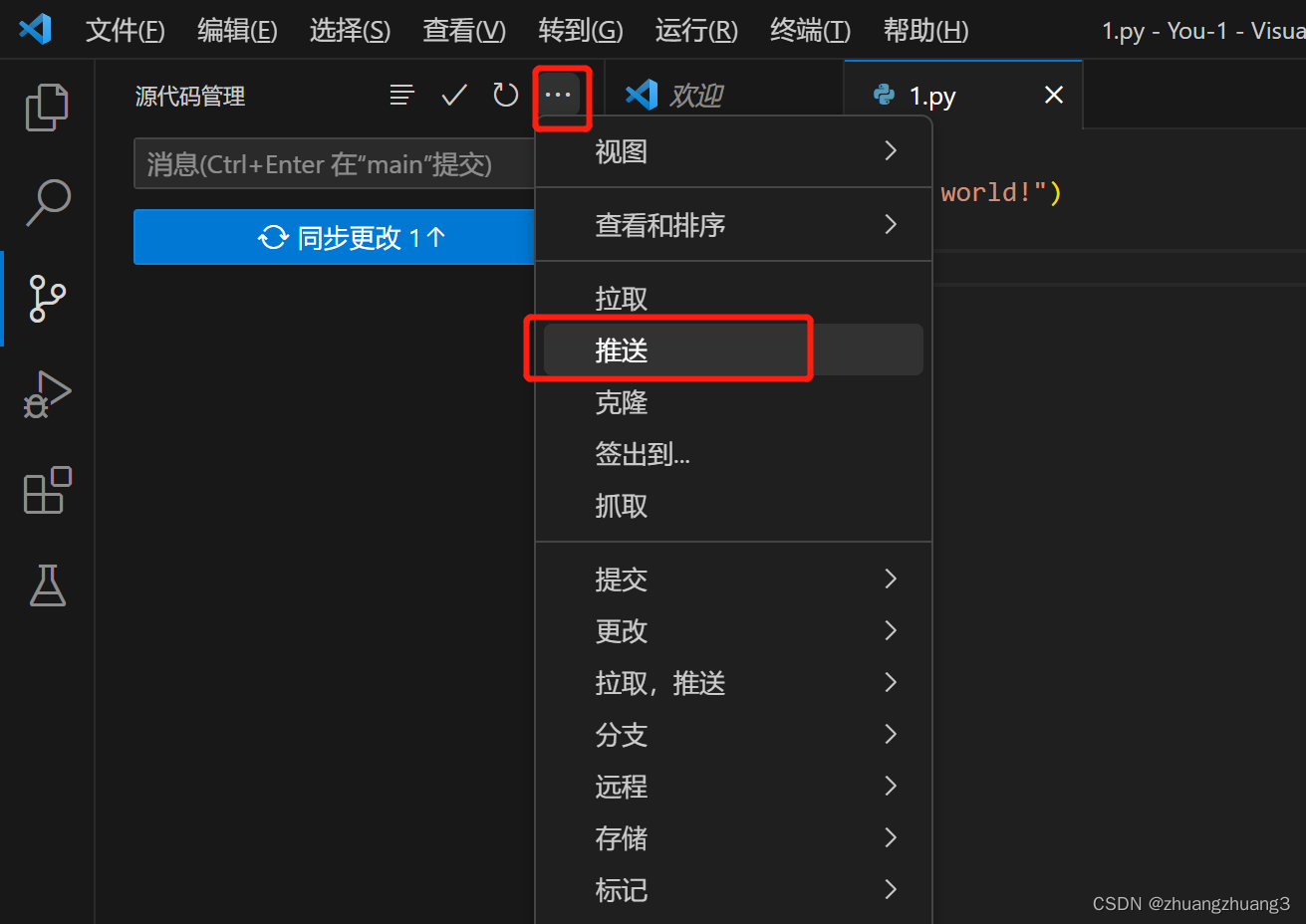Click the Python icon on 1.py tab

(x=884, y=95)
